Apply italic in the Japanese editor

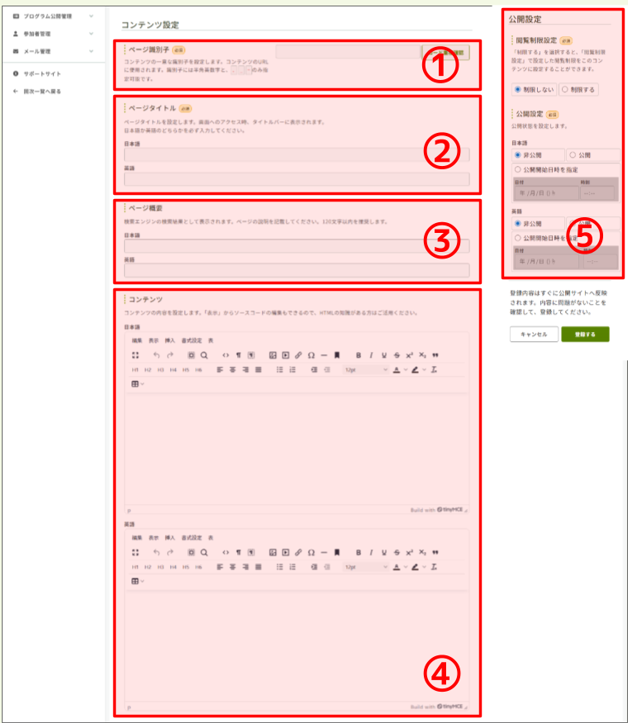(x=371, y=355)
